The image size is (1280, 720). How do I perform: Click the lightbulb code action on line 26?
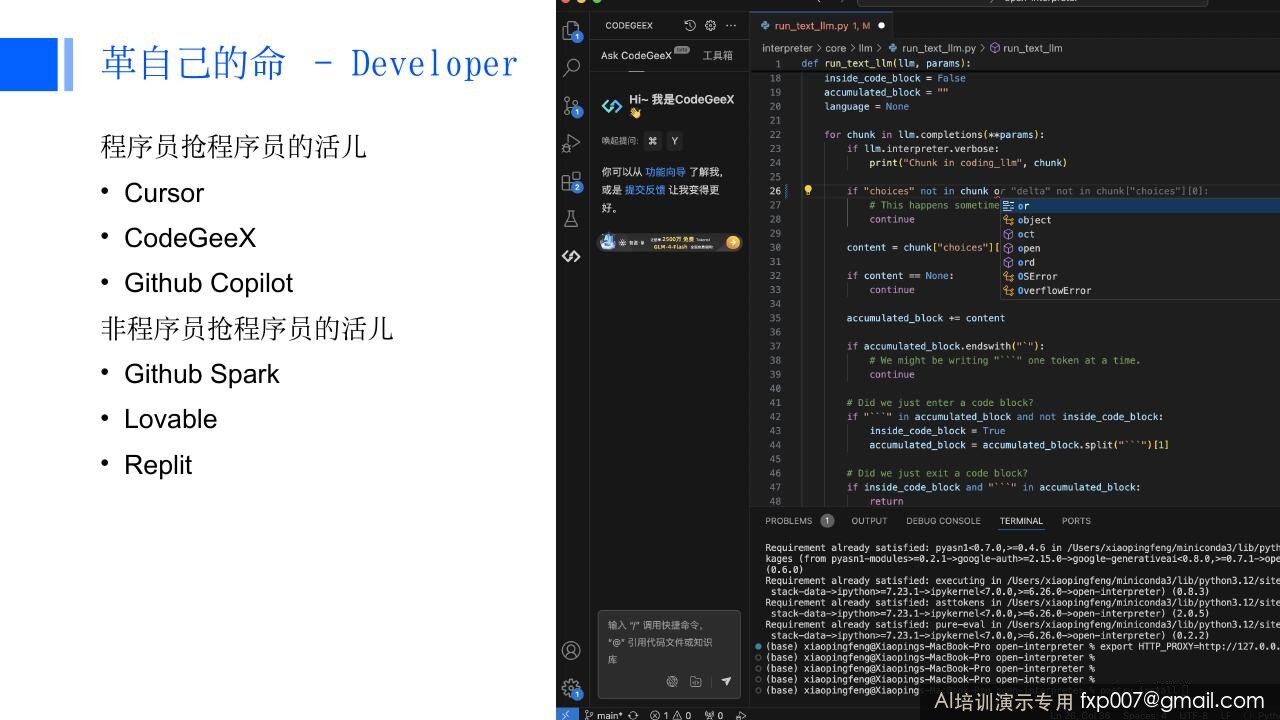pos(808,190)
